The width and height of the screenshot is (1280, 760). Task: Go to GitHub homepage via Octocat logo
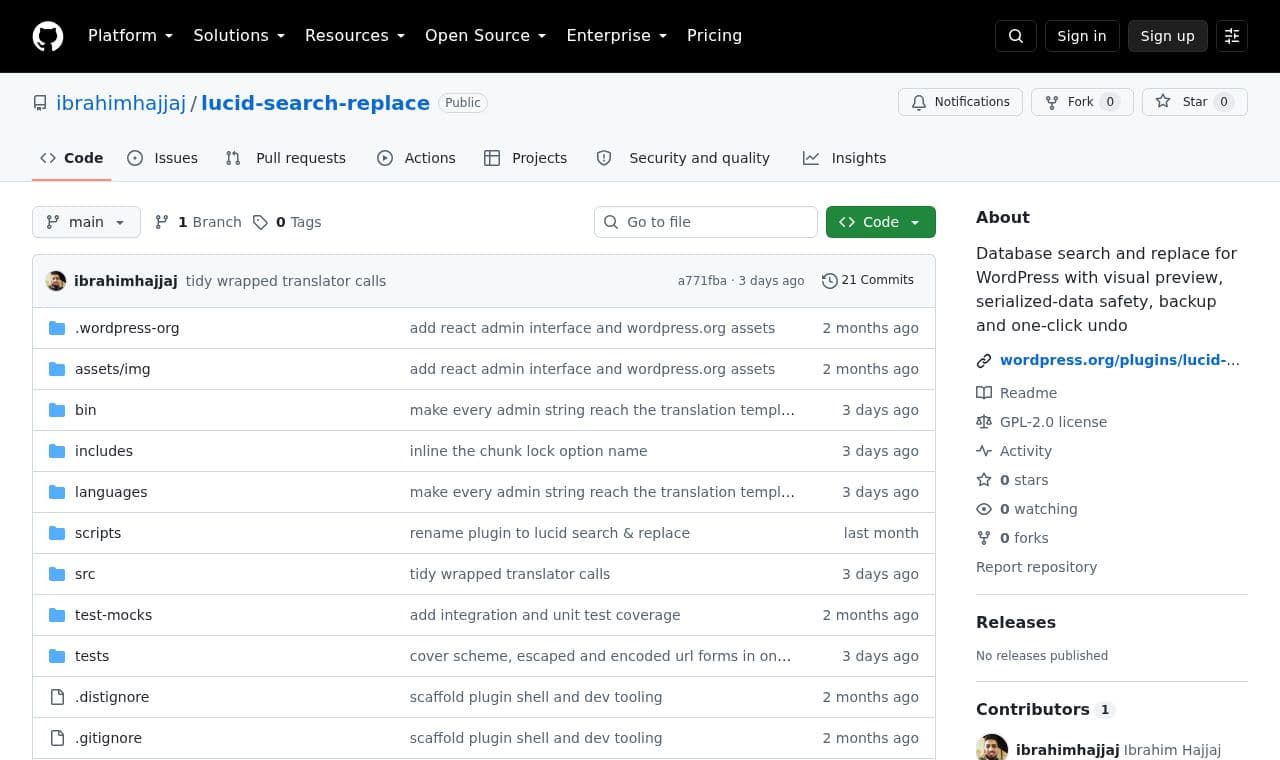point(48,36)
